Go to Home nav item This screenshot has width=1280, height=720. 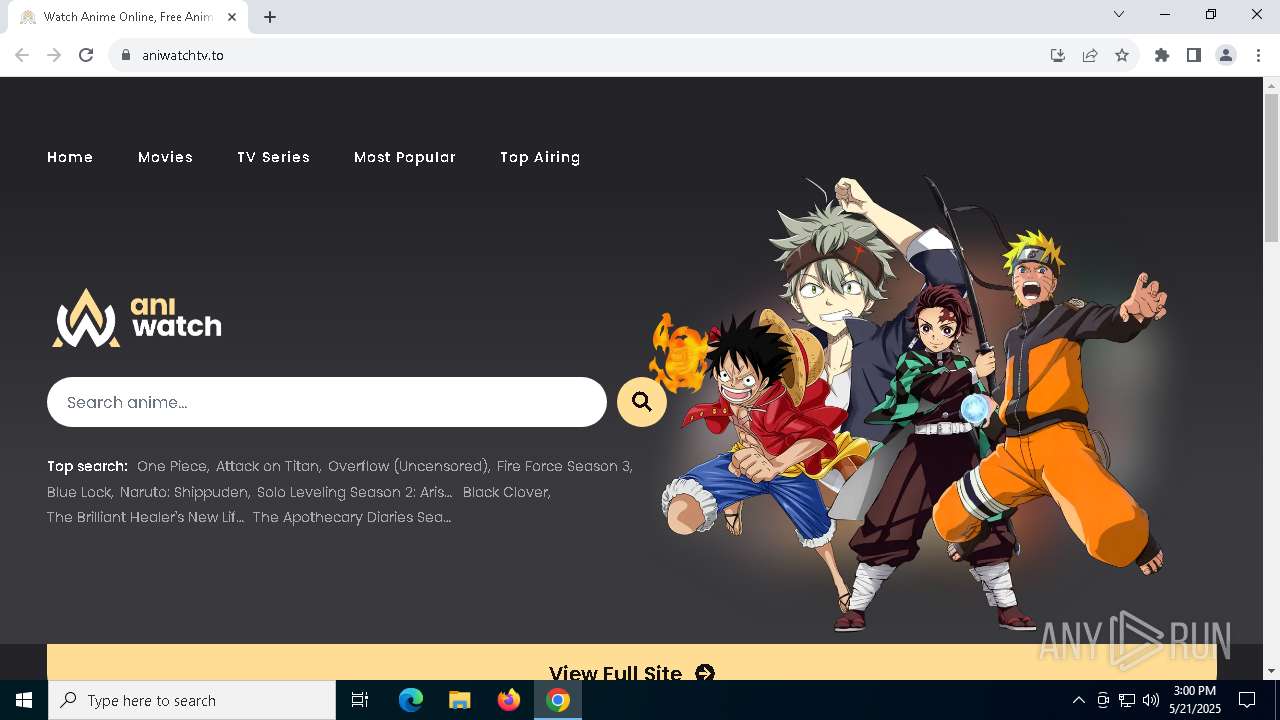70,157
